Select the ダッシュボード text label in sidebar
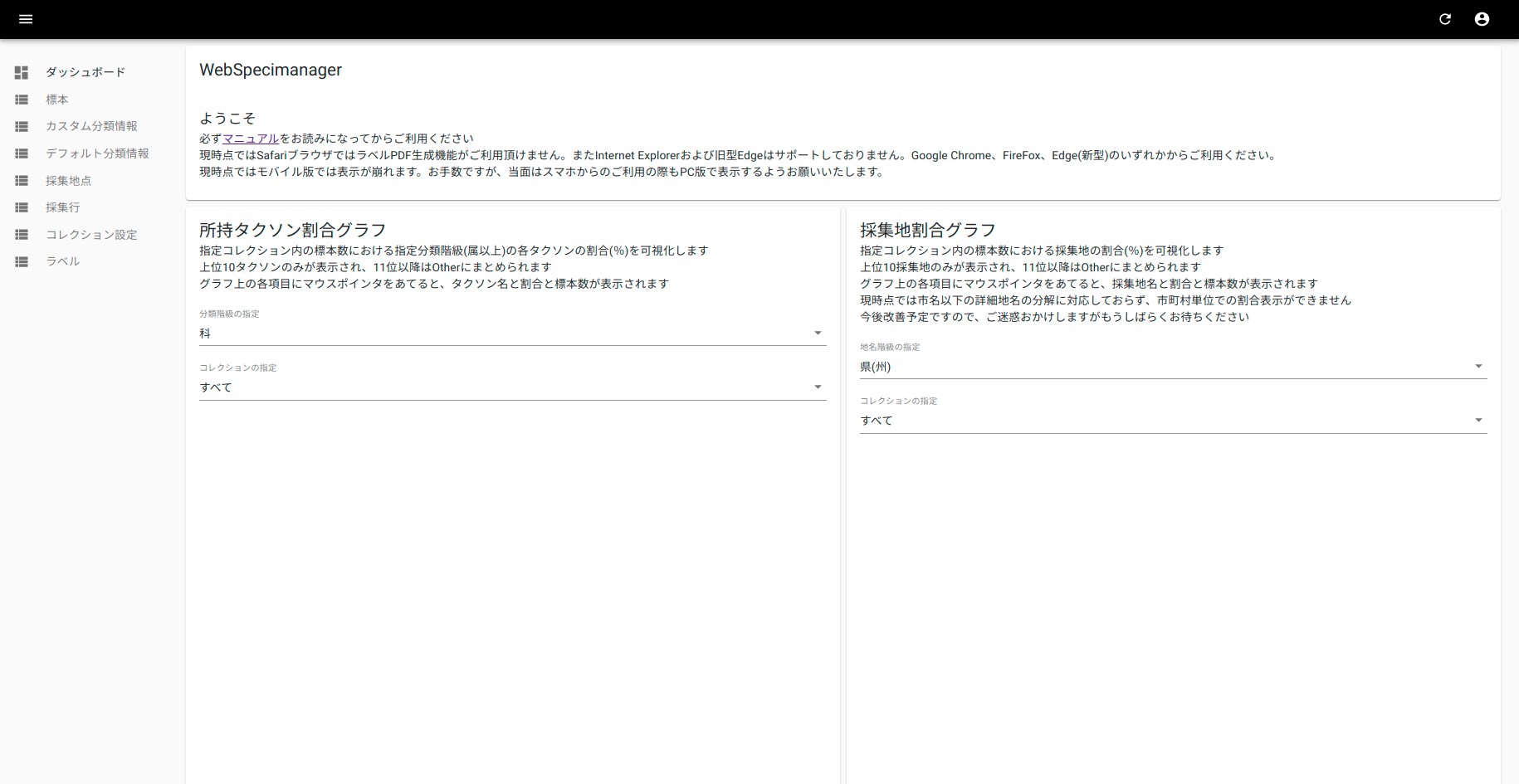 pyautogui.click(x=85, y=72)
